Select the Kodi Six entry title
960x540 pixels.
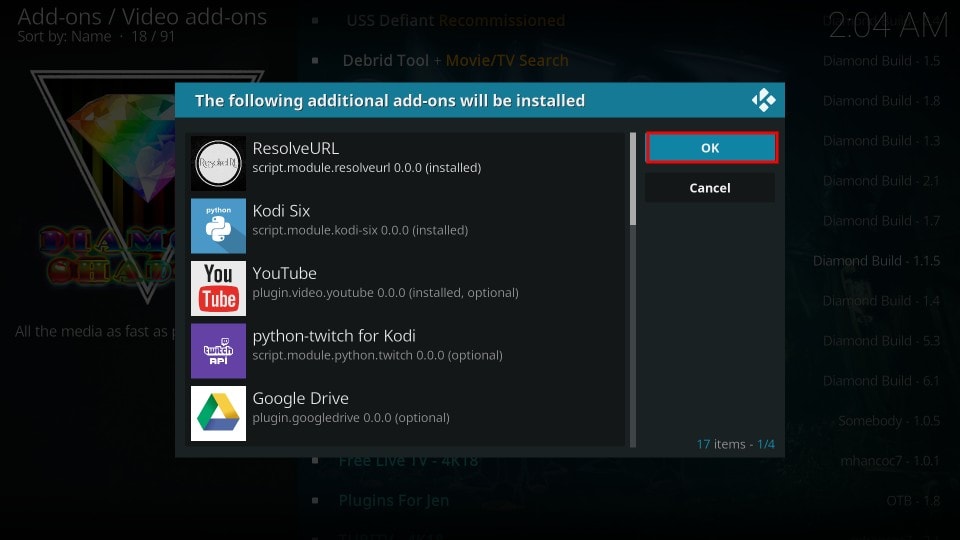click(281, 211)
